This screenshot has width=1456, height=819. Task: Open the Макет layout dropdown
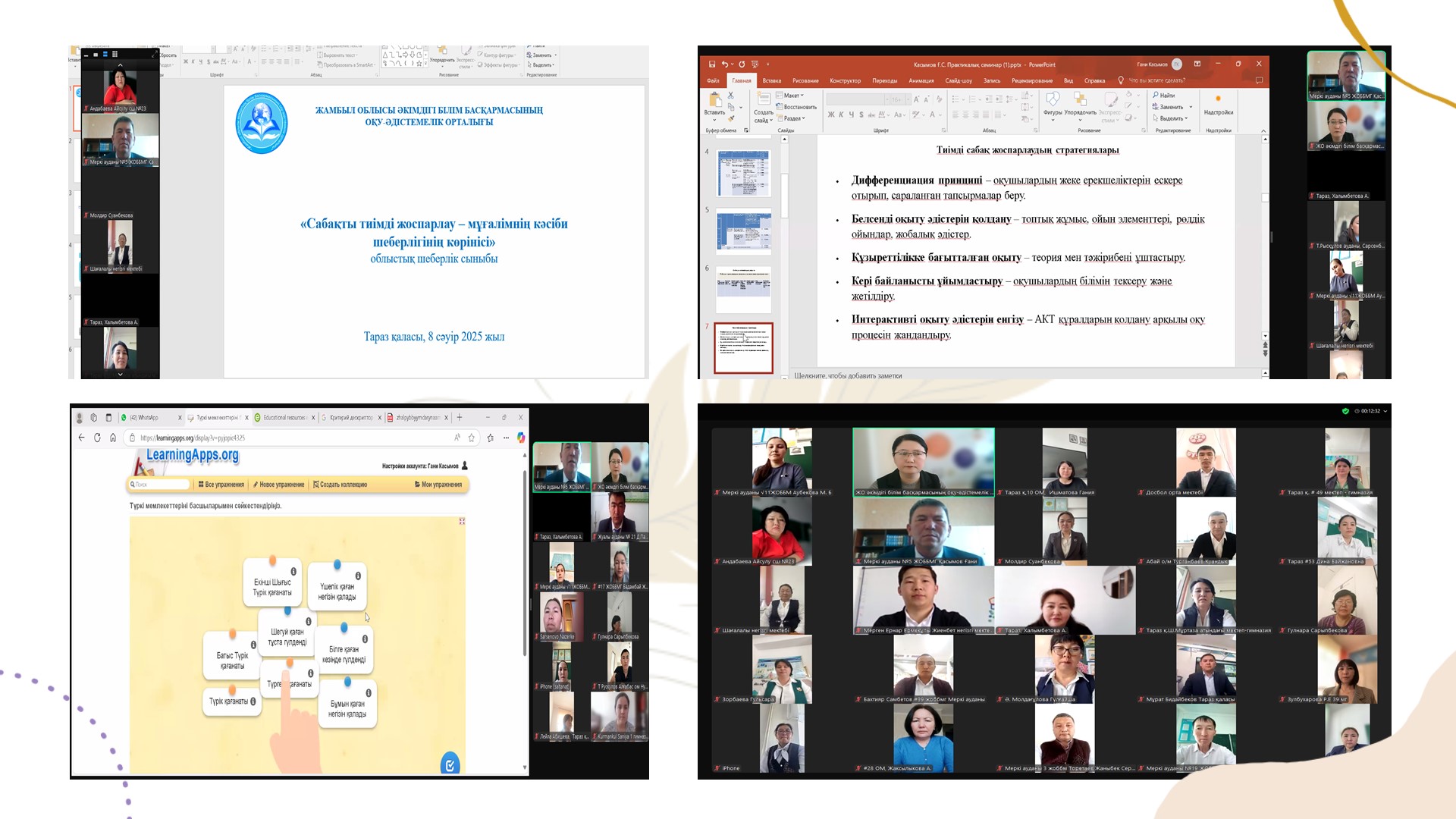[x=791, y=96]
